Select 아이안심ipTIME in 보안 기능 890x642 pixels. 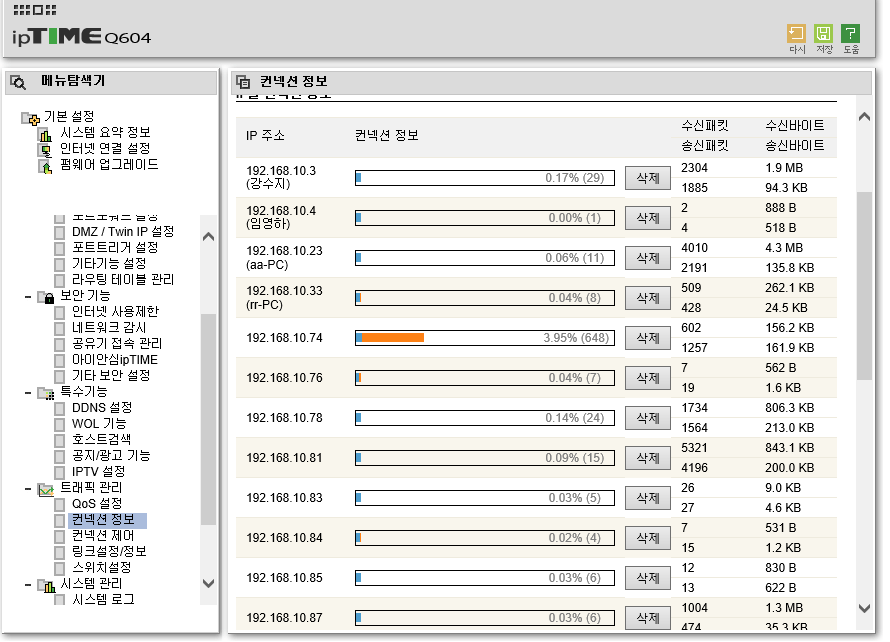coord(115,360)
